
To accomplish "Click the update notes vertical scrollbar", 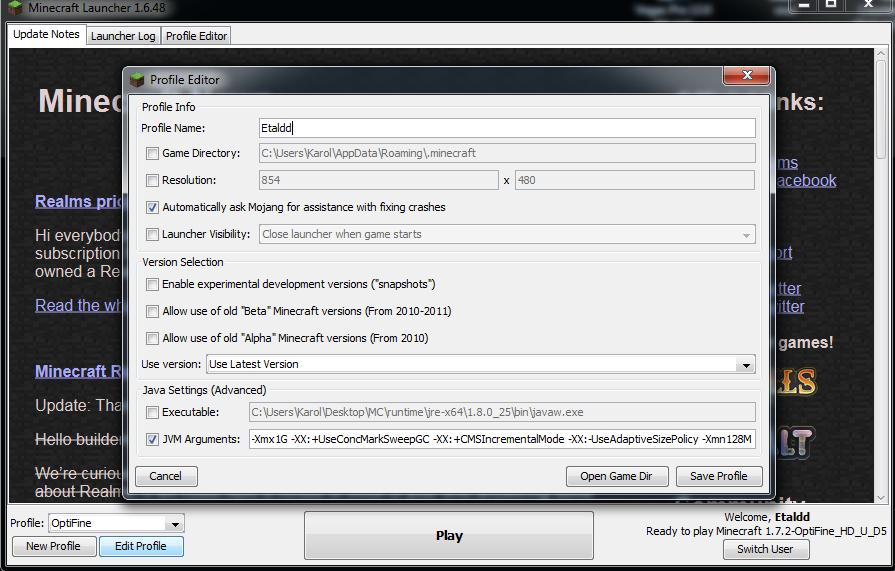I will tap(881, 108).
